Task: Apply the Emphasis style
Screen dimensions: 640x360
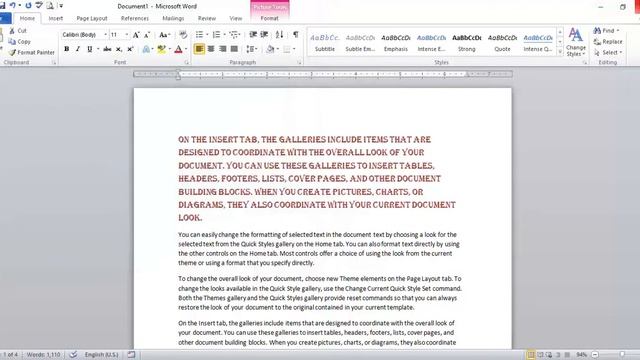Action: [x=396, y=42]
